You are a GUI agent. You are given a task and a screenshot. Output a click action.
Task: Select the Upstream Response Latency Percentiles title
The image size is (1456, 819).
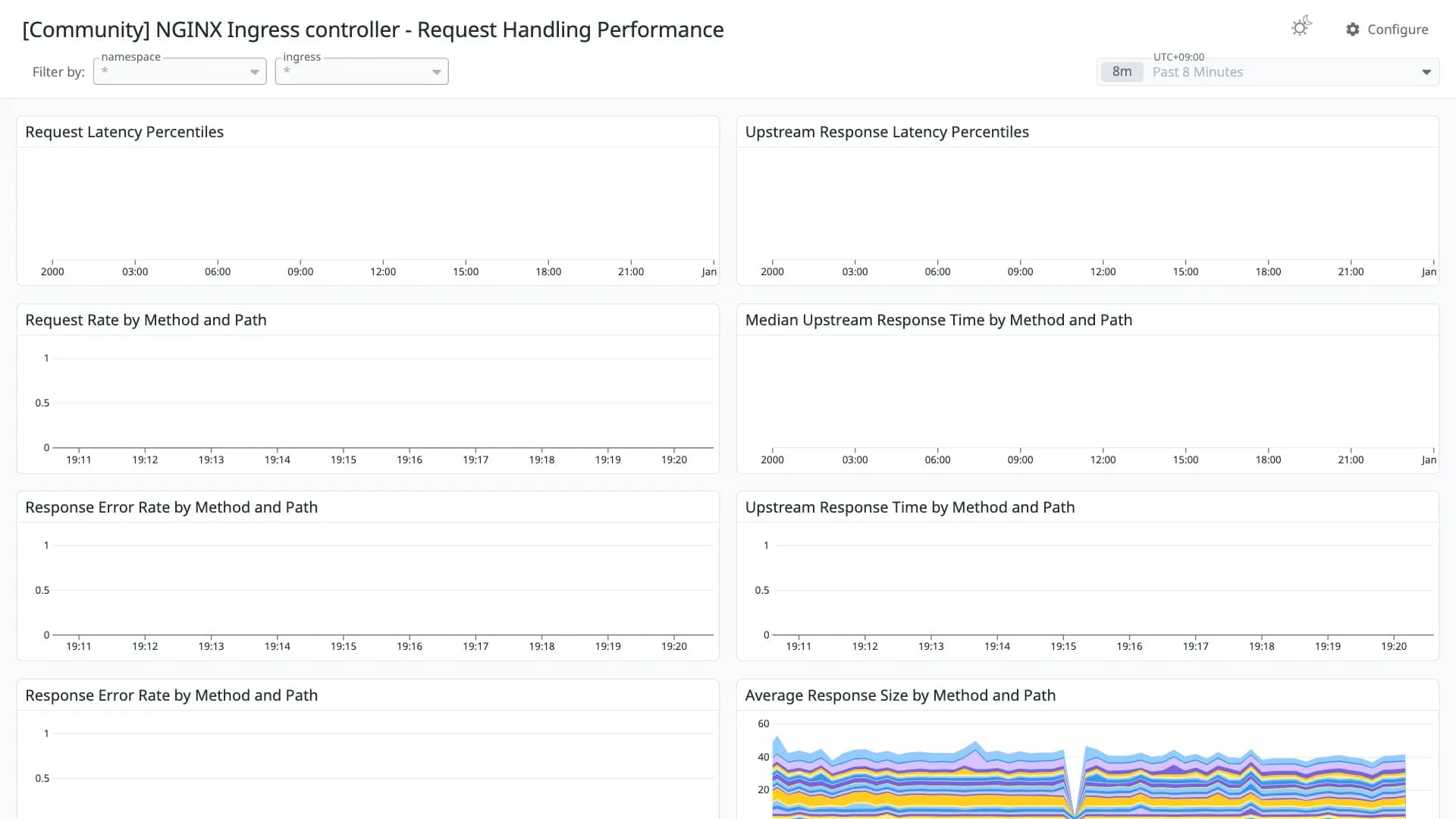click(886, 132)
